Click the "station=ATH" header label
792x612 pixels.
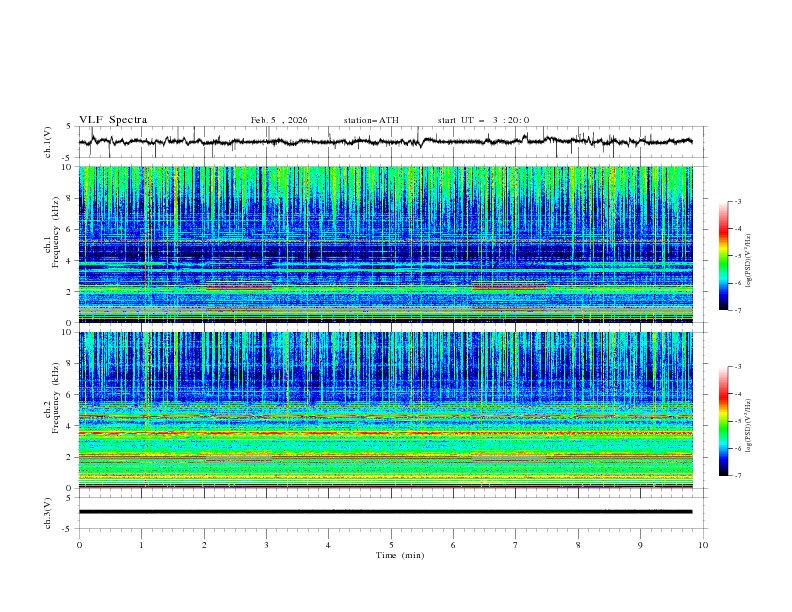(x=371, y=120)
